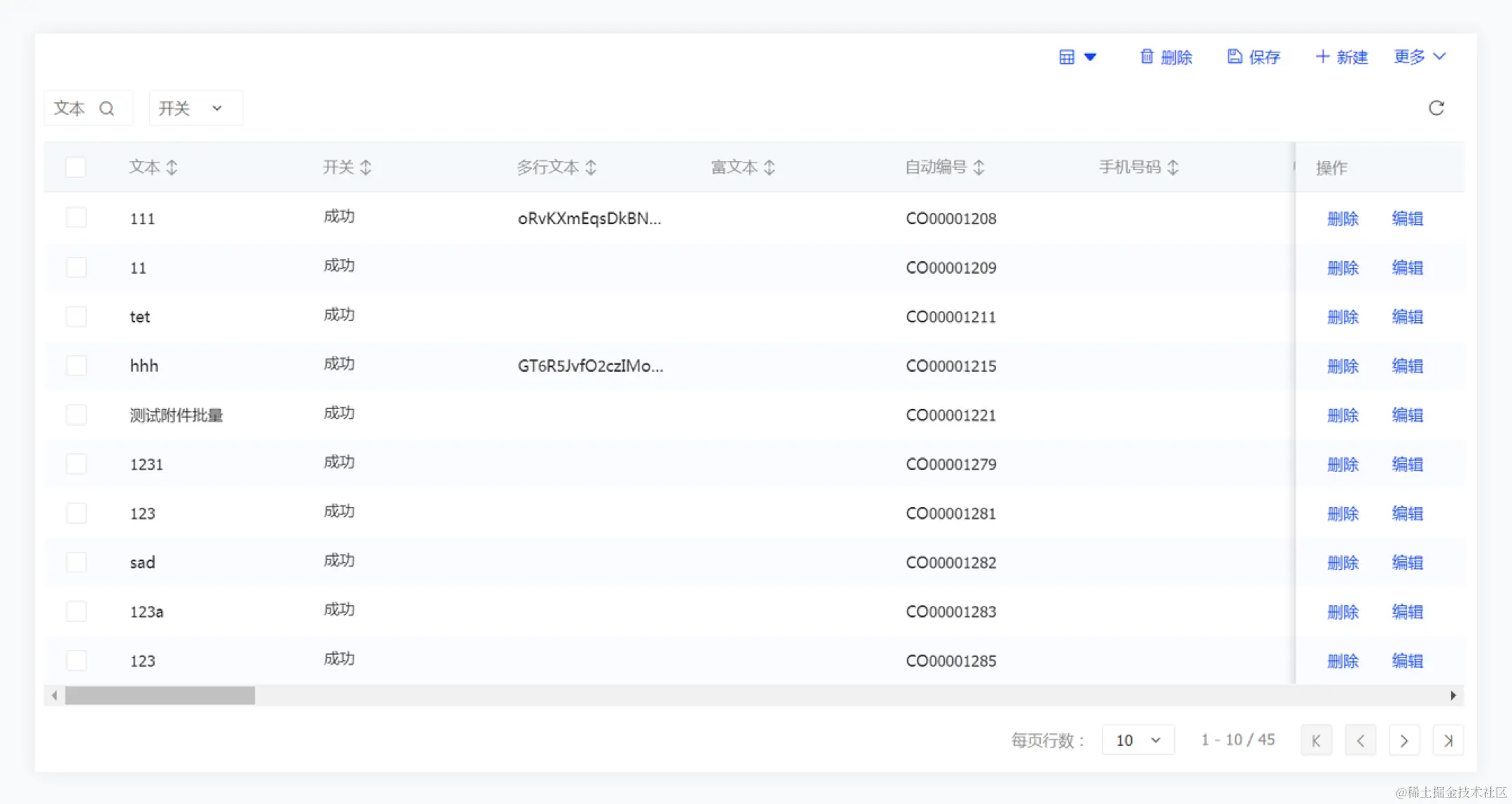The image size is (1512, 804).
Task: Click 编辑 link for row CO00001221
Action: (x=1407, y=415)
